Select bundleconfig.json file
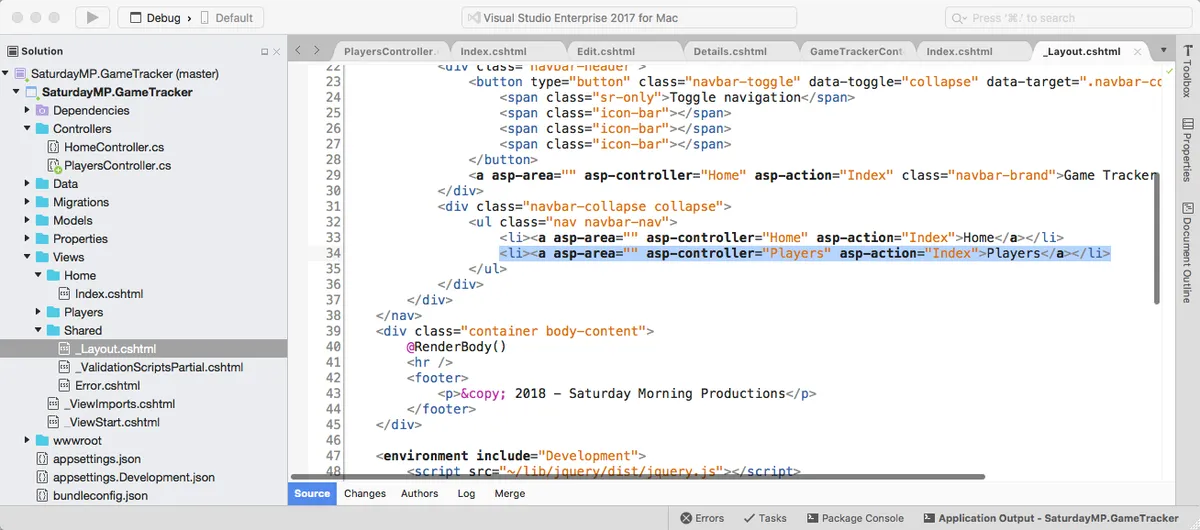Image resolution: width=1200 pixels, height=530 pixels. click(x=99, y=495)
